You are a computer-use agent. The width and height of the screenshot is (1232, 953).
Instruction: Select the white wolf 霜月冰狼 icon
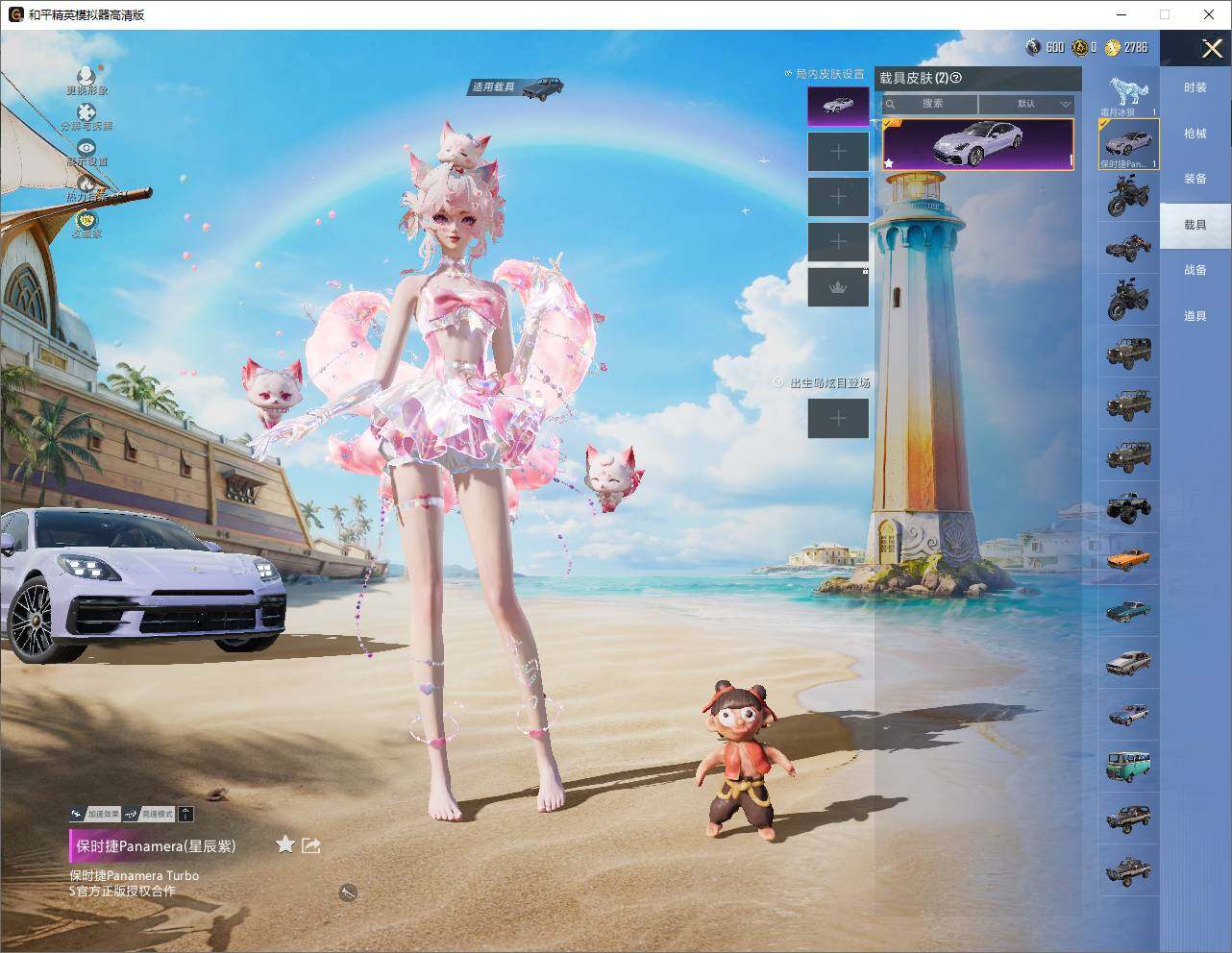click(1128, 94)
